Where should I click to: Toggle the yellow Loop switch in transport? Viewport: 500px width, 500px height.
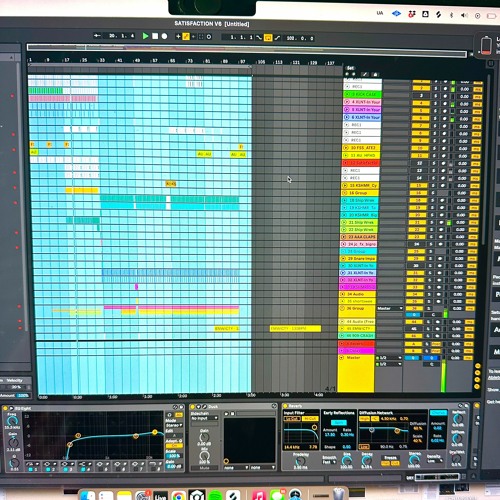tap(268, 38)
